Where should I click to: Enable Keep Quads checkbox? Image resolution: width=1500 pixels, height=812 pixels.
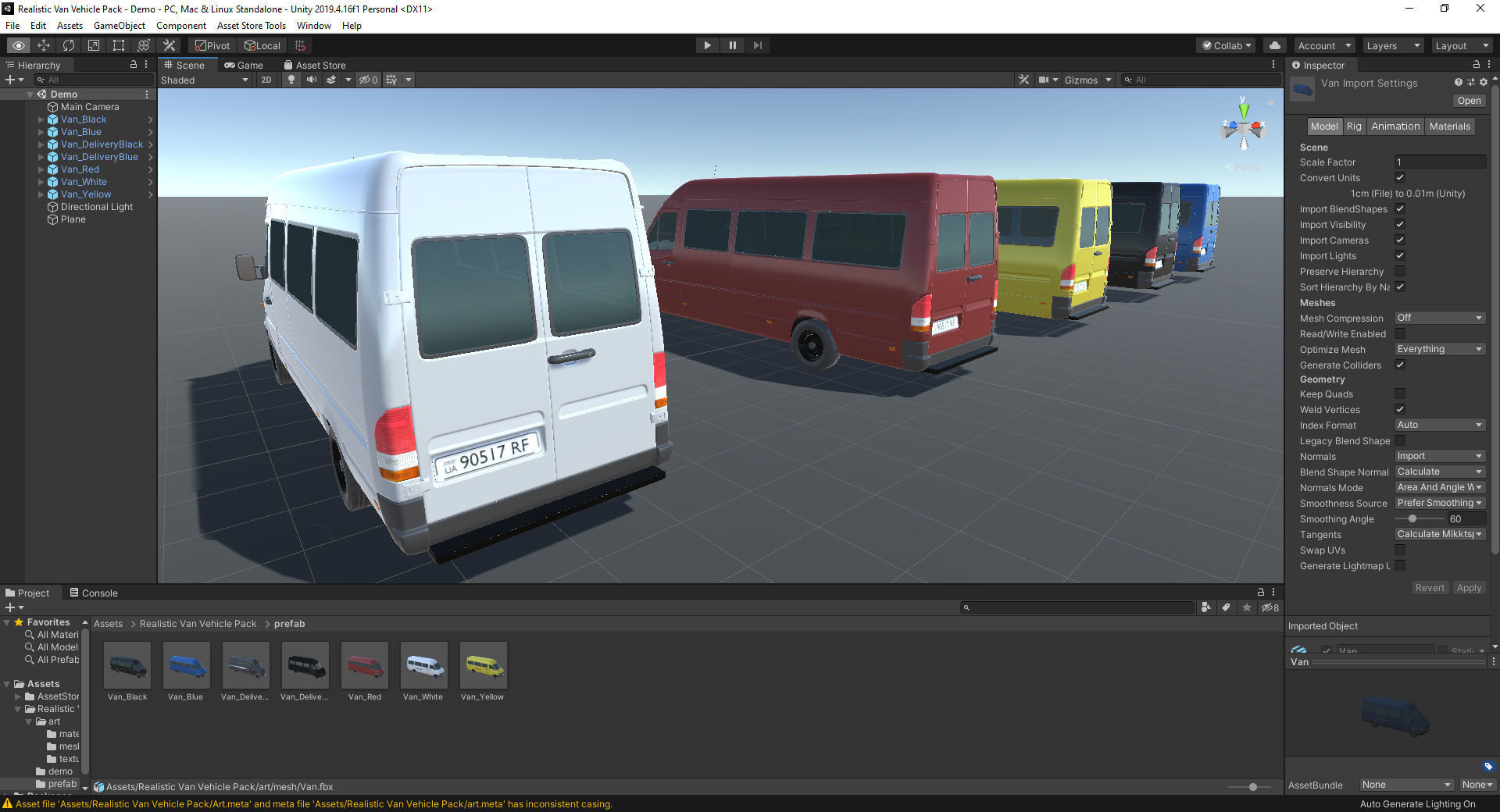(x=1400, y=394)
